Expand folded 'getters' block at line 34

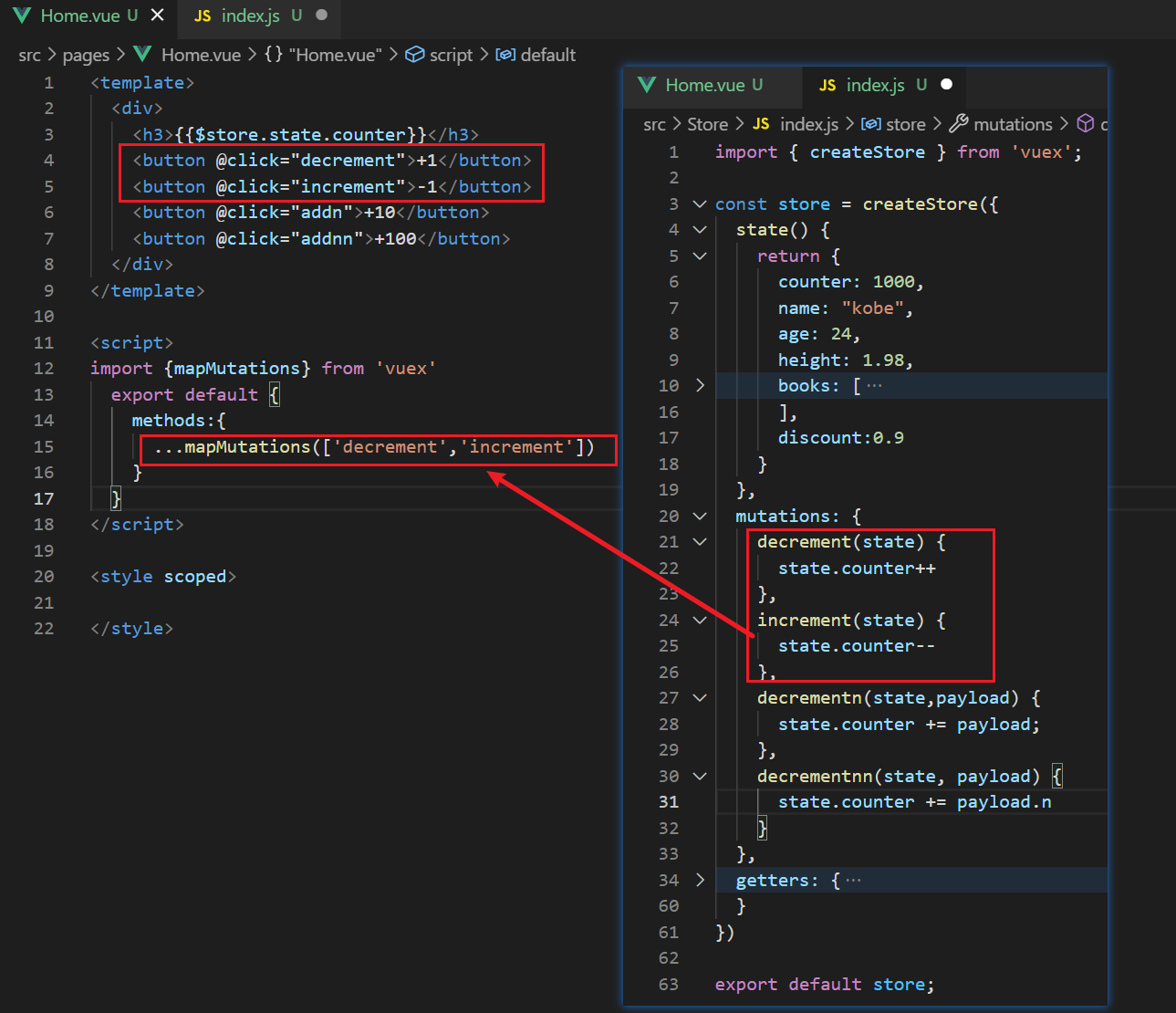point(700,881)
